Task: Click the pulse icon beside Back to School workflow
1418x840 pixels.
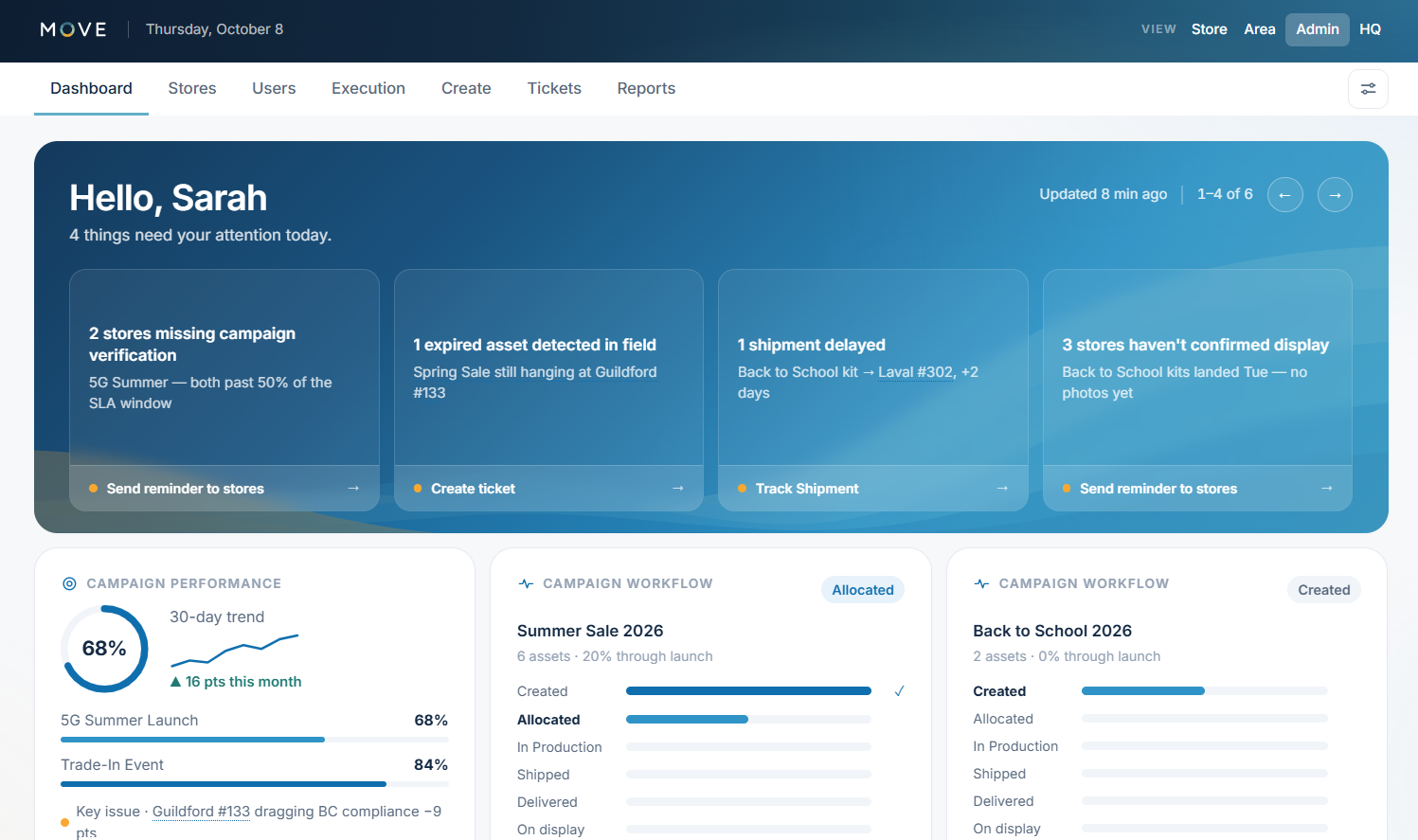Action: [x=981, y=583]
